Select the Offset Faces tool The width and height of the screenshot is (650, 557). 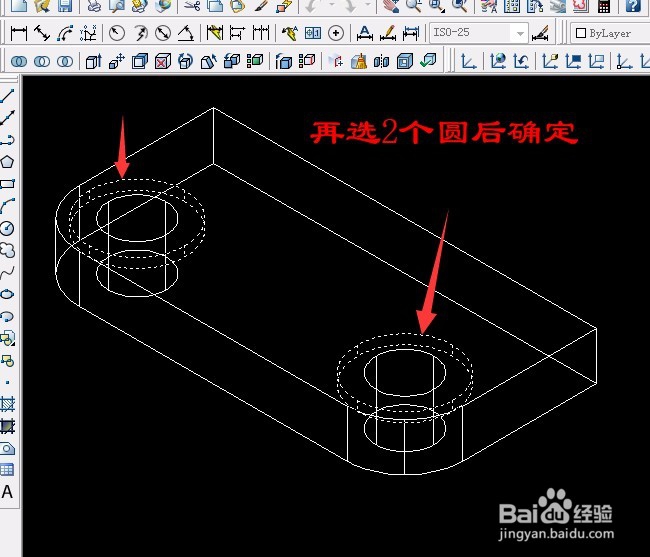pyautogui.click(x=140, y=62)
